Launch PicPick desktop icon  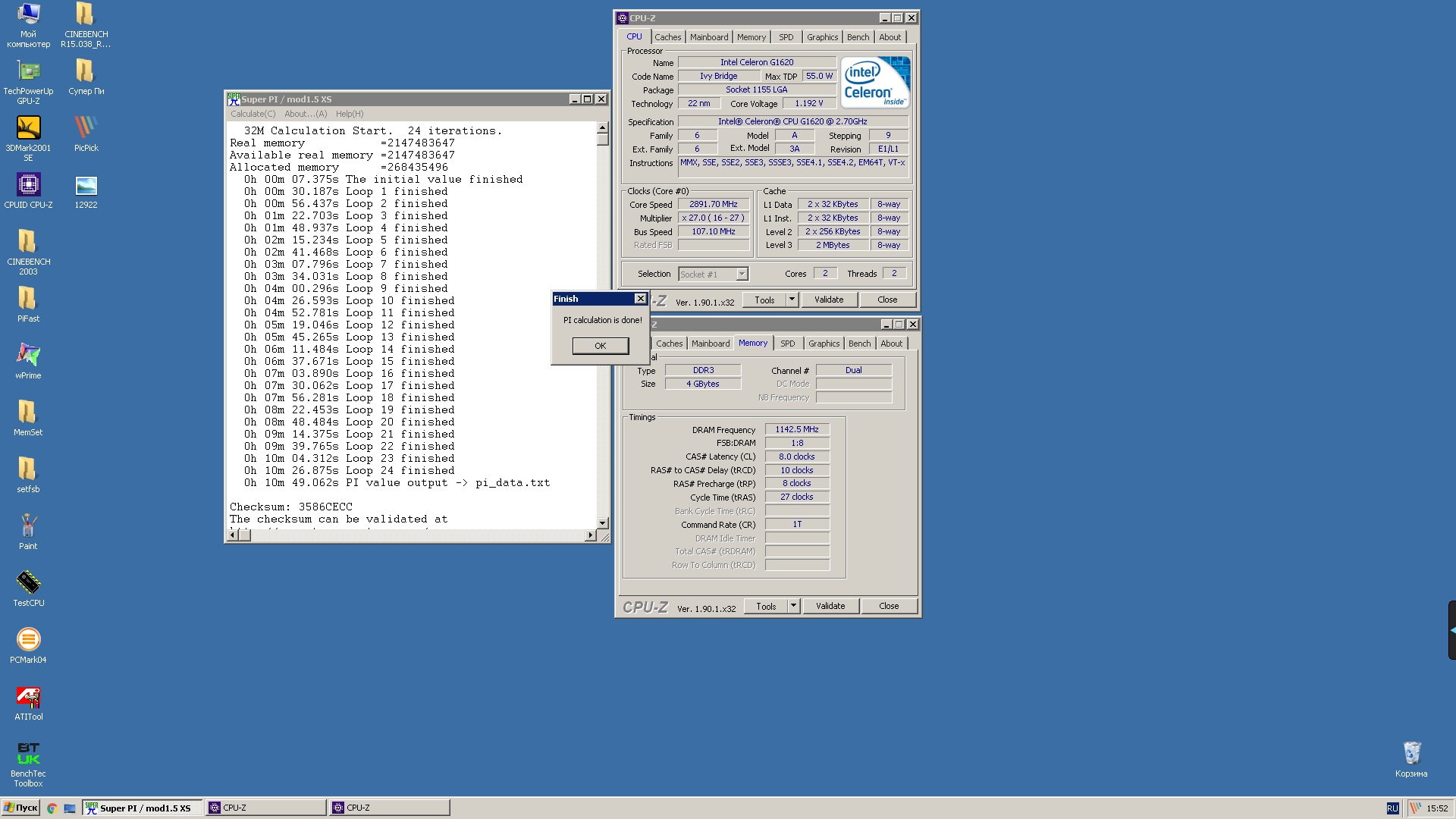point(86,133)
